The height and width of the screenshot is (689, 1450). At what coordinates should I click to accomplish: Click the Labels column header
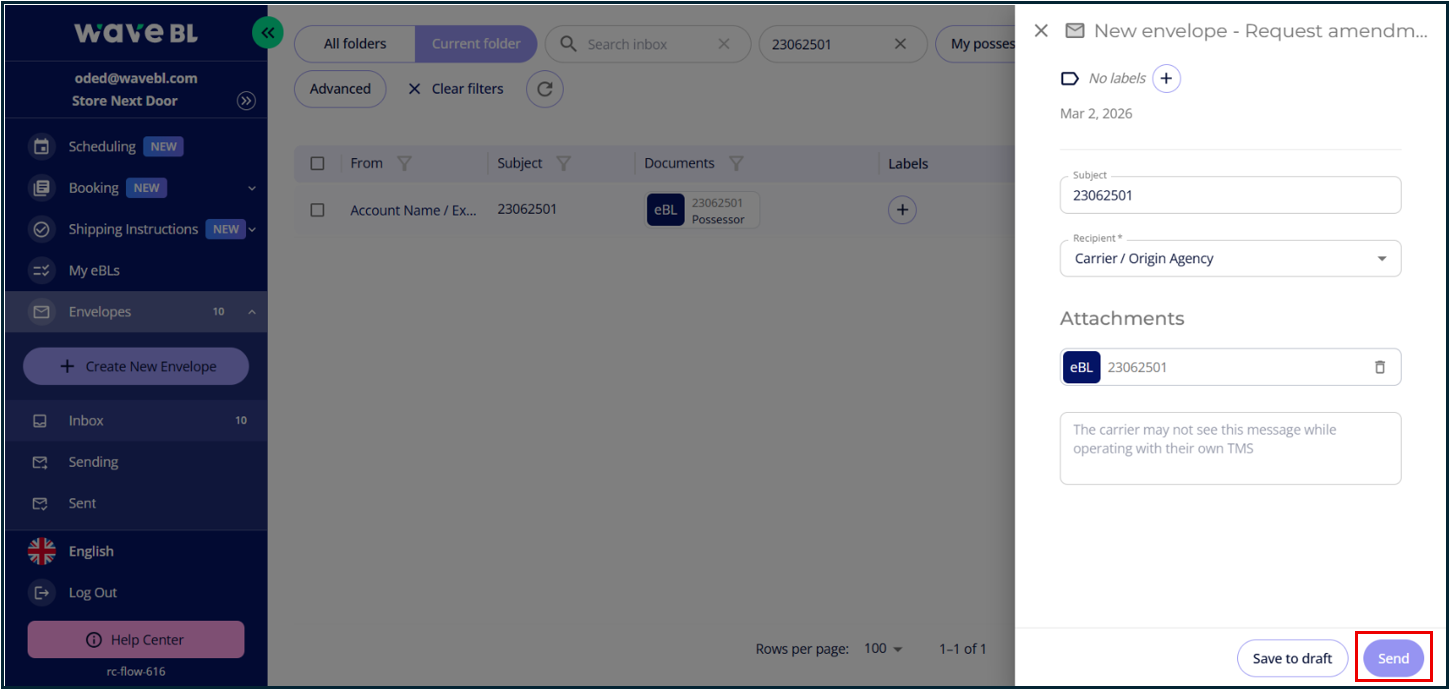click(908, 163)
